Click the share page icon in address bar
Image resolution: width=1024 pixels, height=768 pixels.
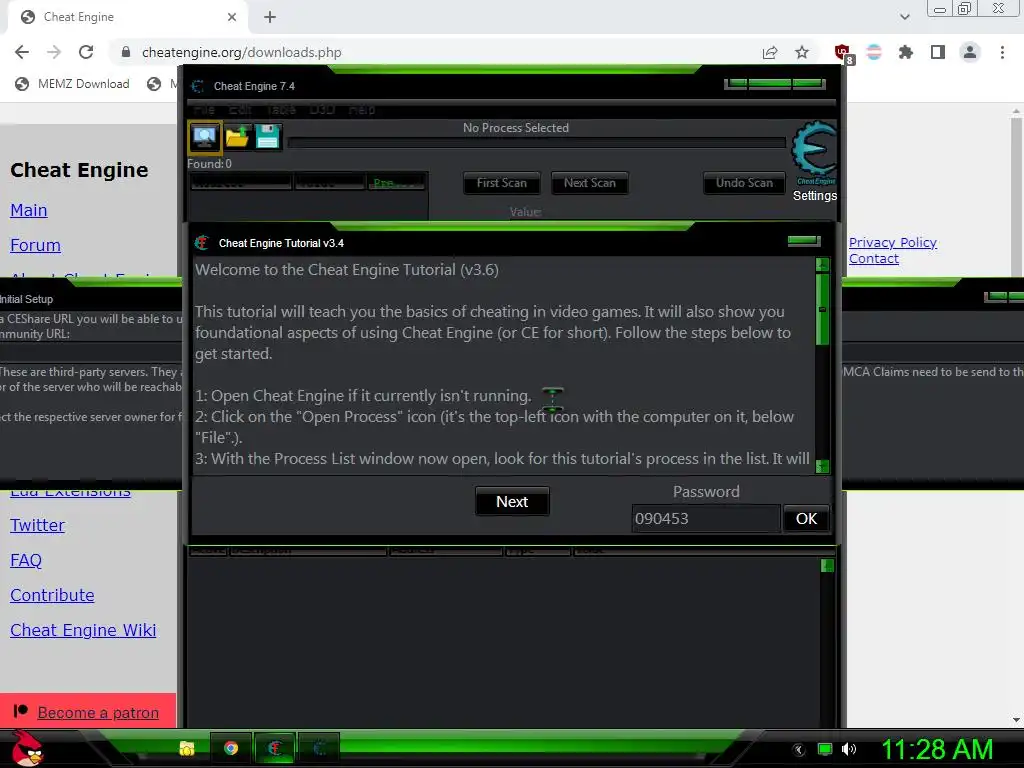point(770,52)
